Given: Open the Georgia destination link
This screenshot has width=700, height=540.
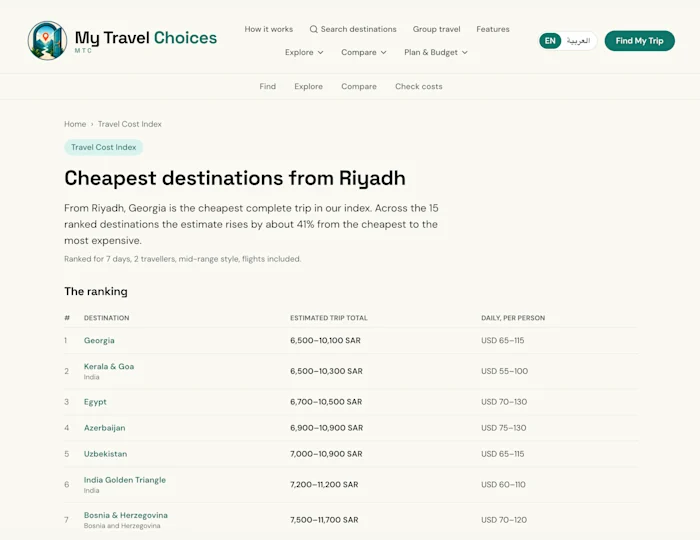Looking at the screenshot, I should coord(99,341).
